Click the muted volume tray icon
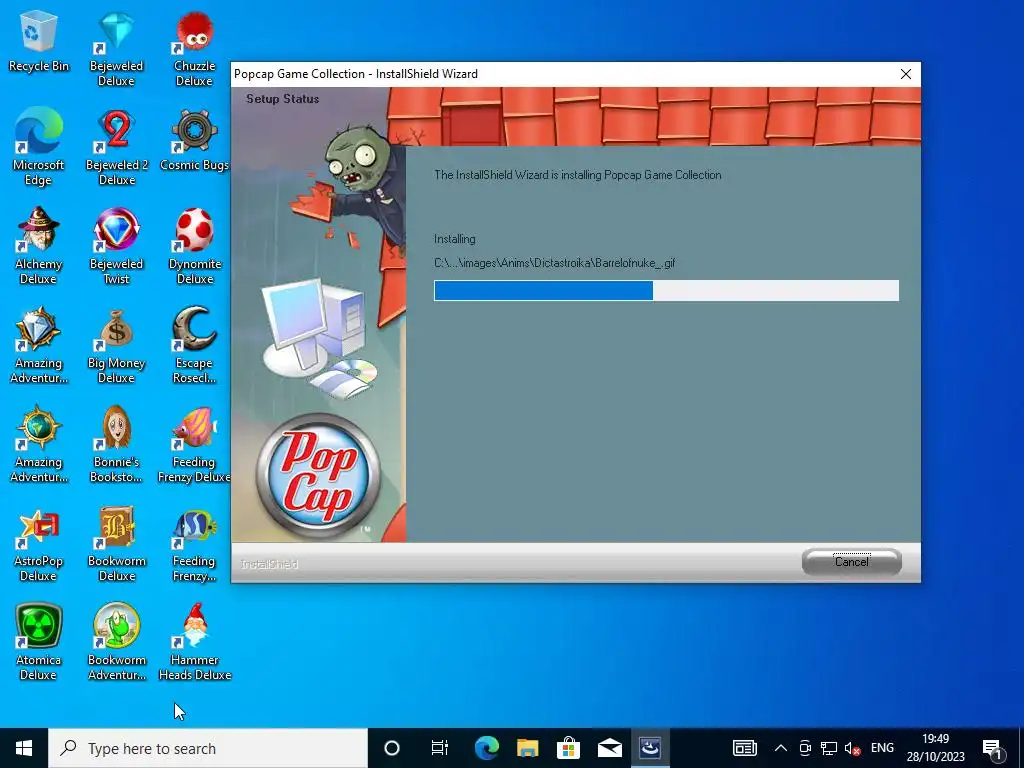This screenshot has height=768, width=1024. pyautogui.click(x=852, y=748)
